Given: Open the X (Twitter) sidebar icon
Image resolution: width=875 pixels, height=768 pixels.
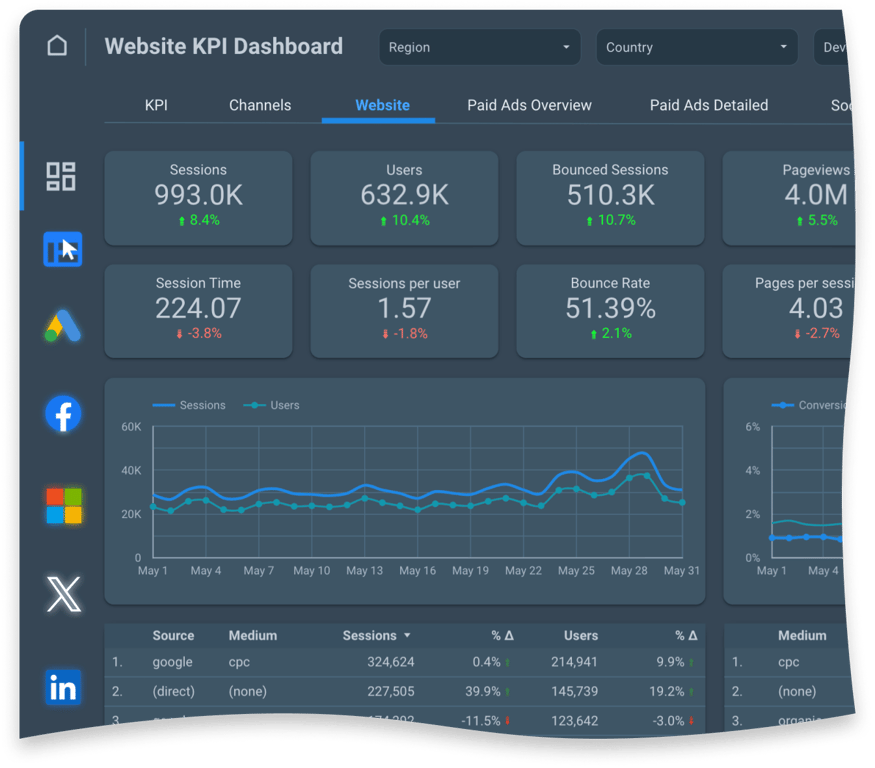Looking at the screenshot, I should click(64, 595).
